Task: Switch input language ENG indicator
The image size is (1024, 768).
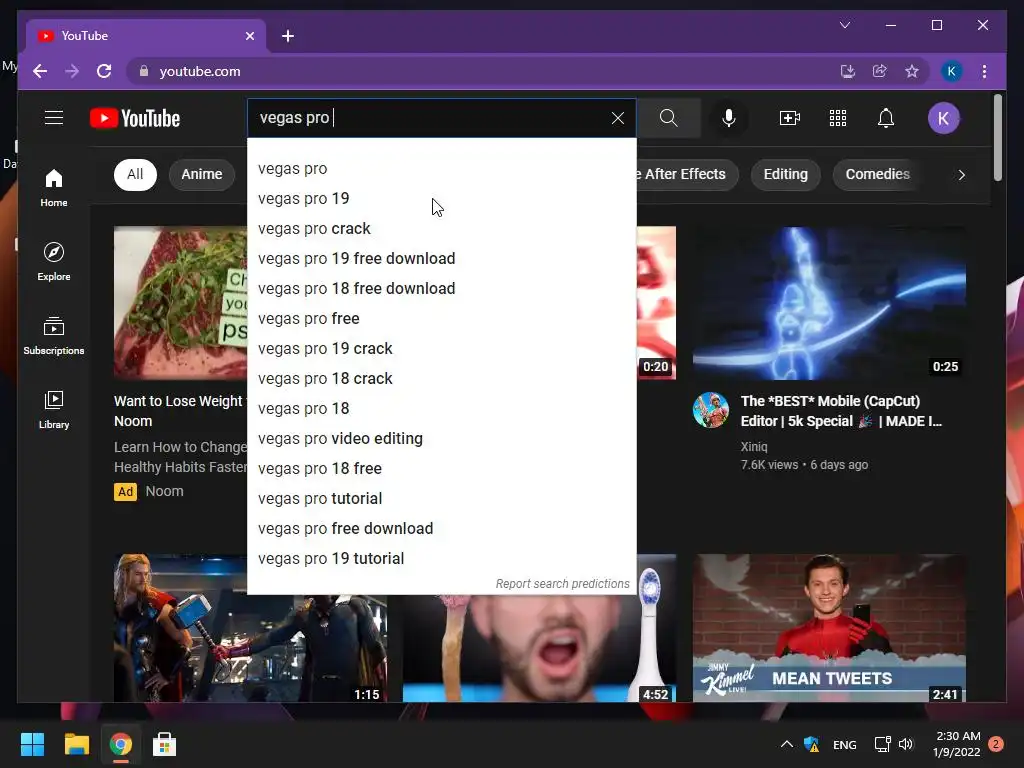Action: 844,744
